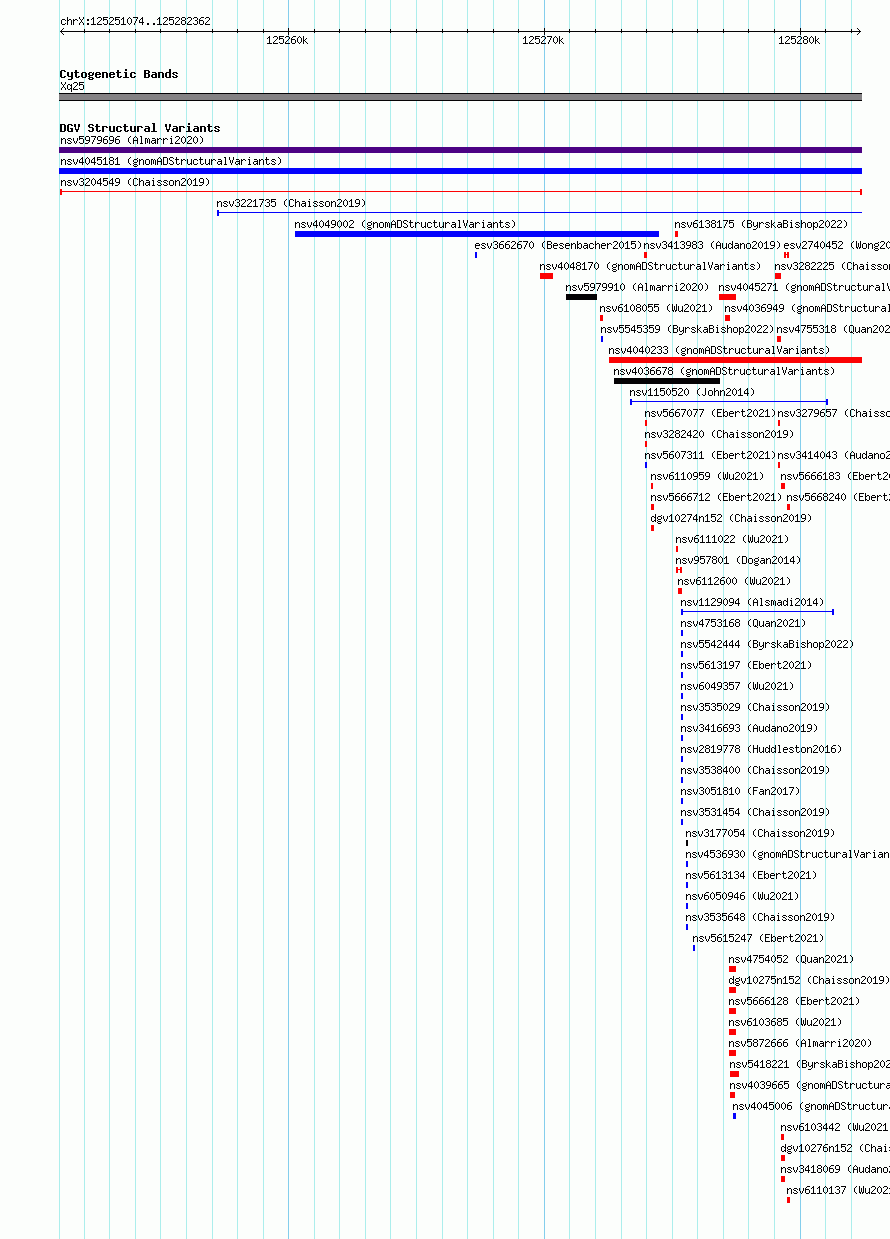
Task: Click the nsv4045181 gnomAD variant label
Action: tap(171, 161)
